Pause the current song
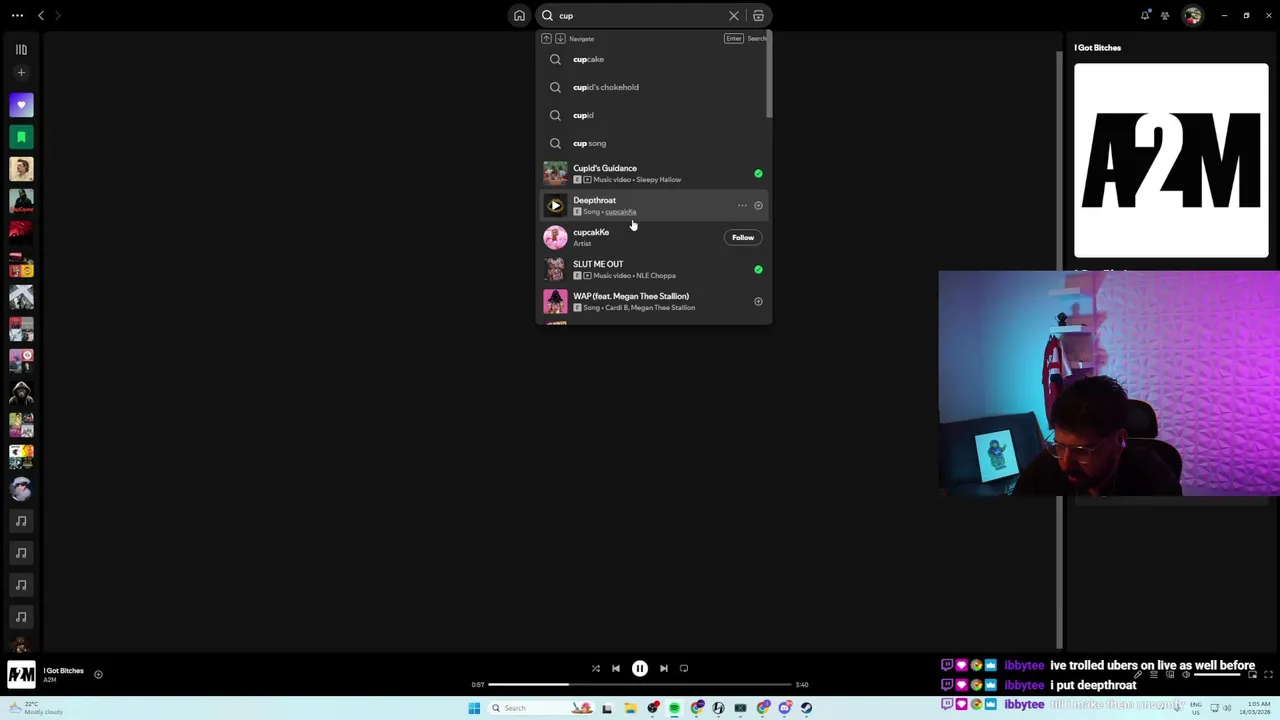 coord(640,668)
